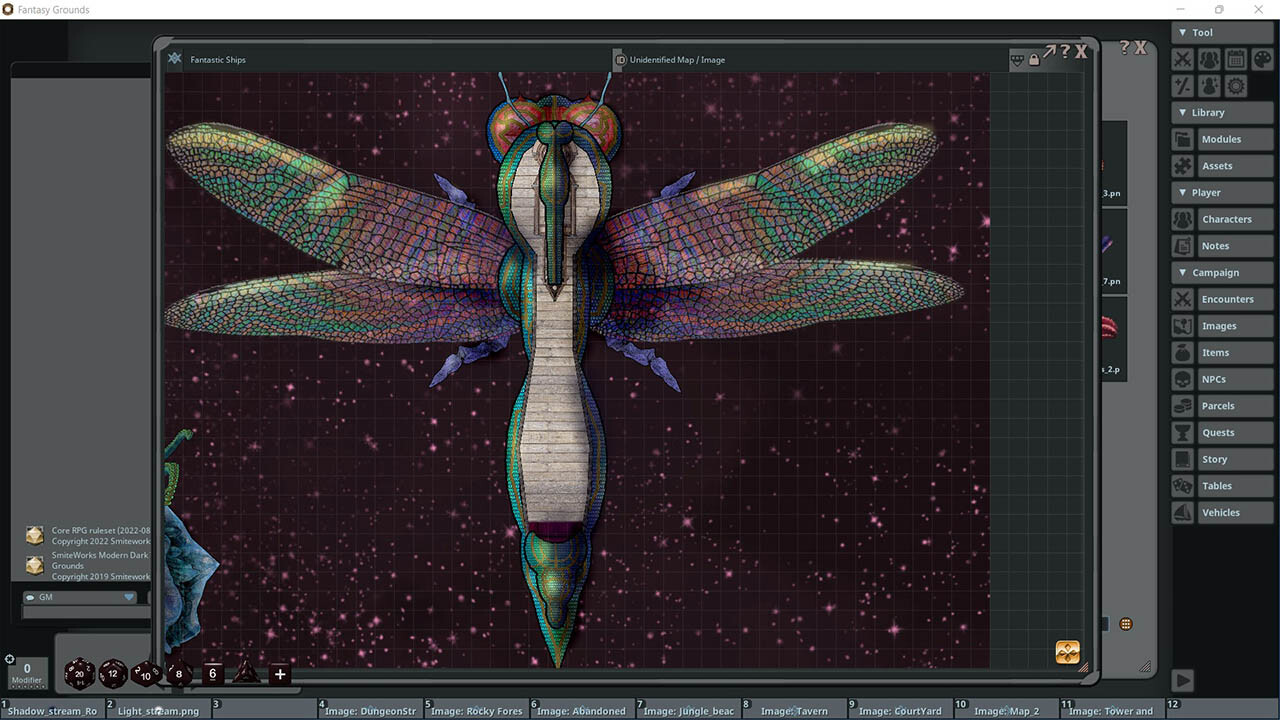Open the Combat Tracker crossed-swords icon
Screen dimensions: 1280x720
(1182, 58)
